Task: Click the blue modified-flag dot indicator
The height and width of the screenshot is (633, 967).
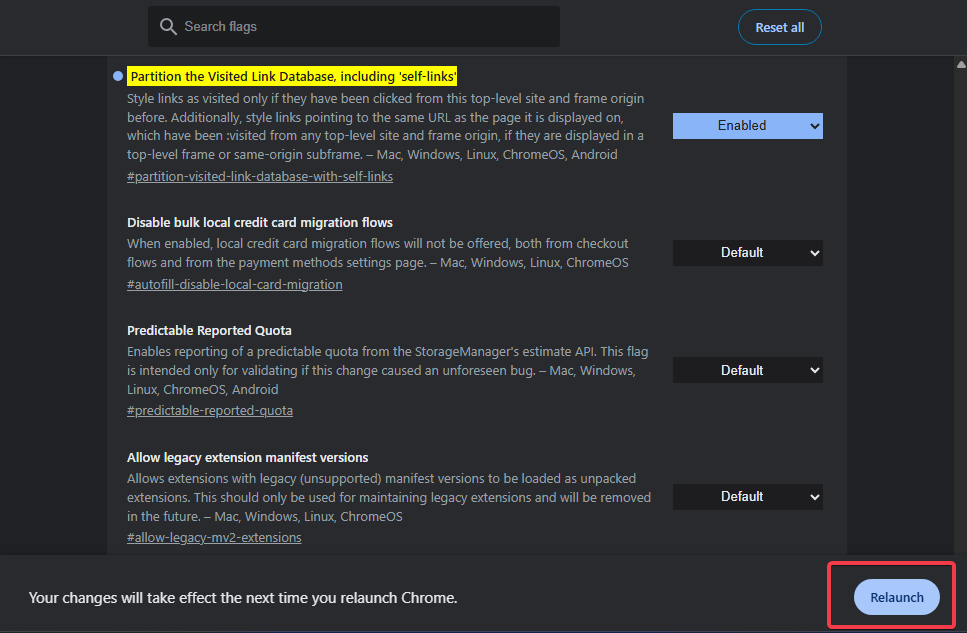Action: (118, 76)
